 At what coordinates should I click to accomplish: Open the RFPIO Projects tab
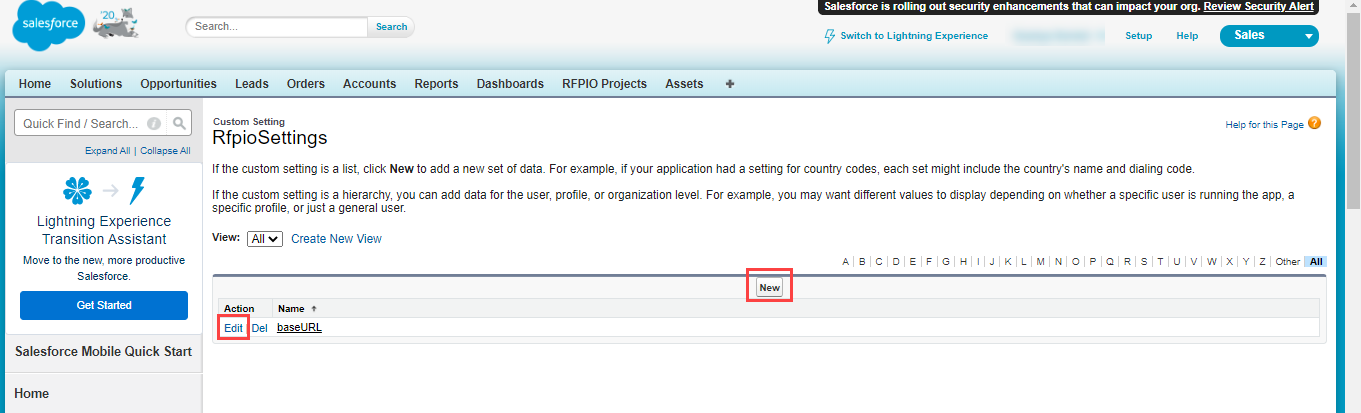604,84
